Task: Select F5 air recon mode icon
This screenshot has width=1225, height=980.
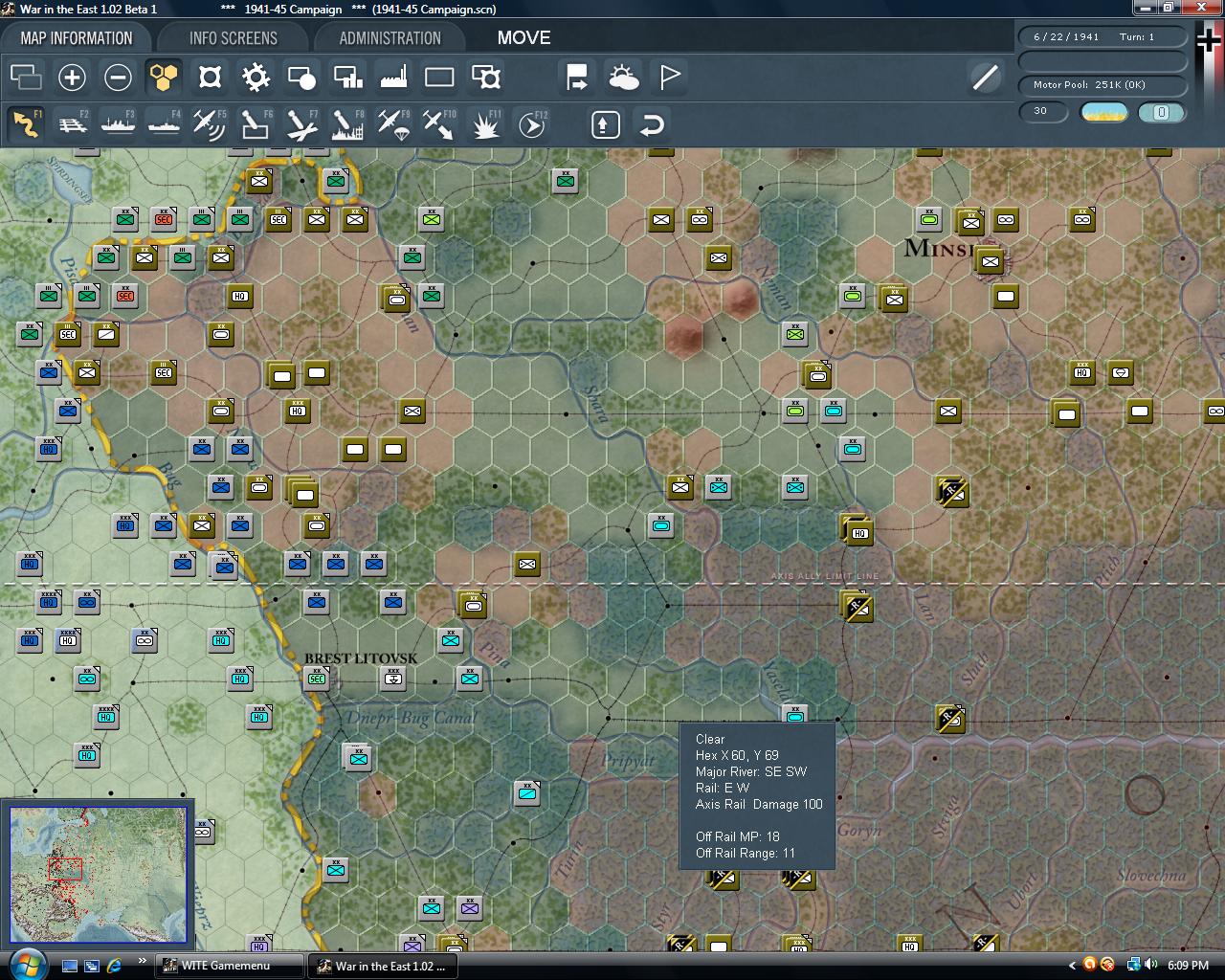Action: pos(210,124)
